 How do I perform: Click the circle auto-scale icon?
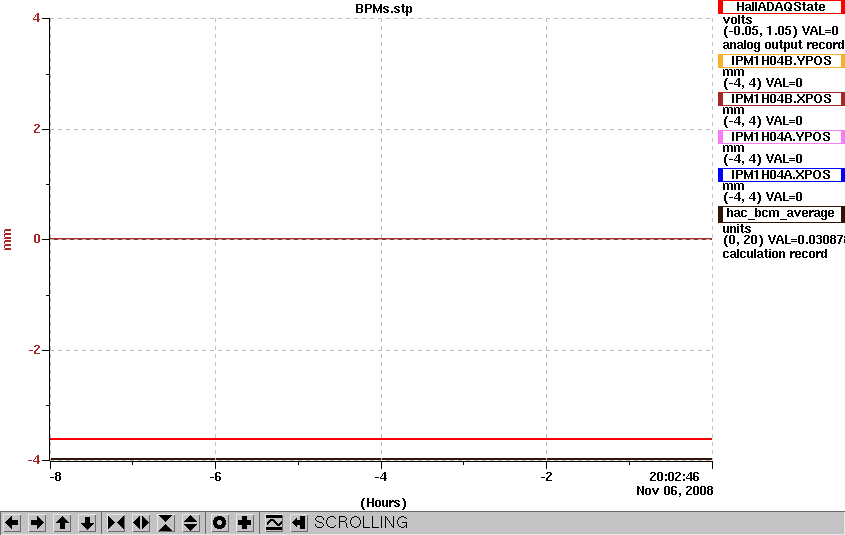pos(220,523)
